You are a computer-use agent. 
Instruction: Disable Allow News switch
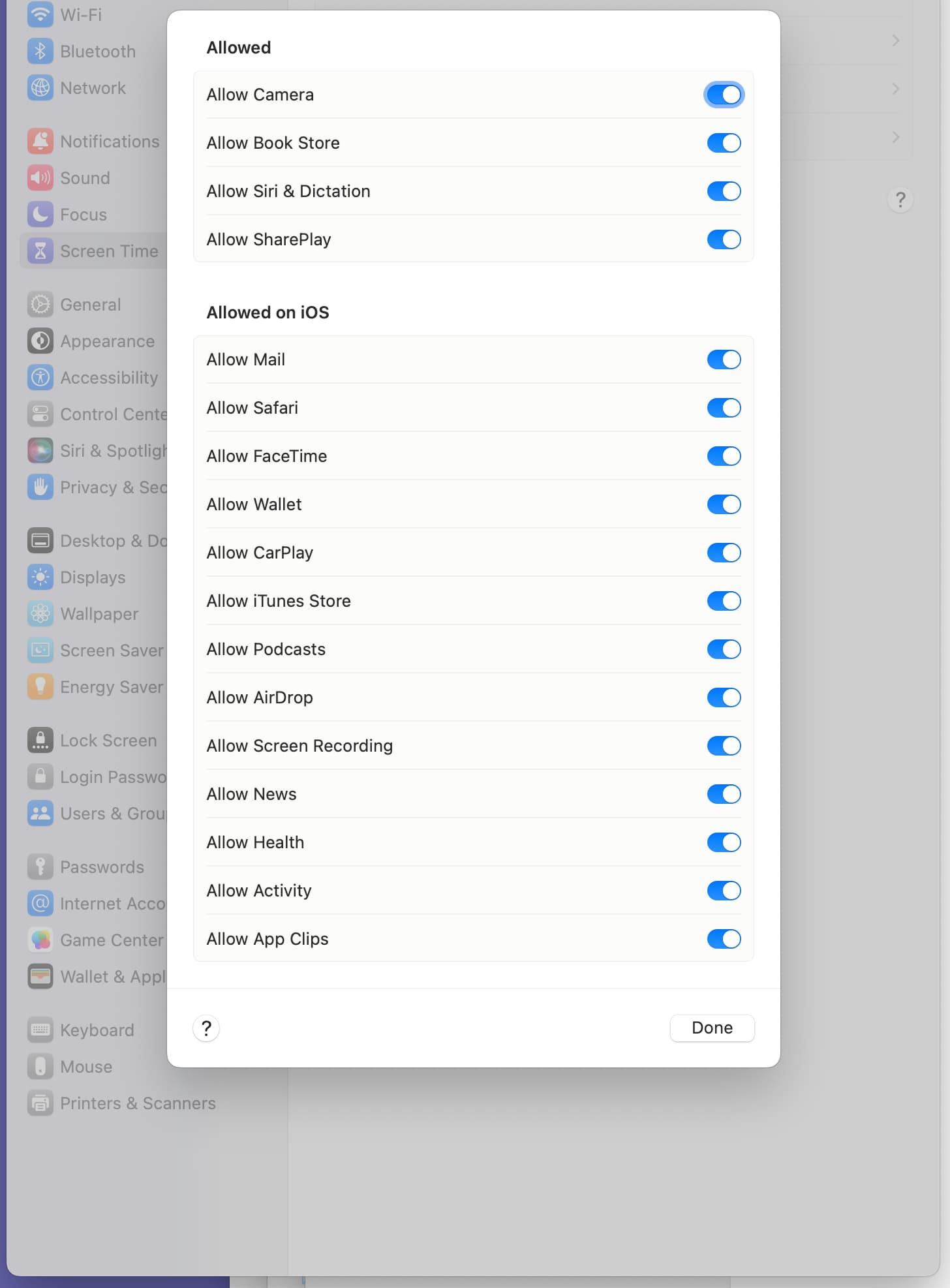pyautogui.click(x=724, y=794)
